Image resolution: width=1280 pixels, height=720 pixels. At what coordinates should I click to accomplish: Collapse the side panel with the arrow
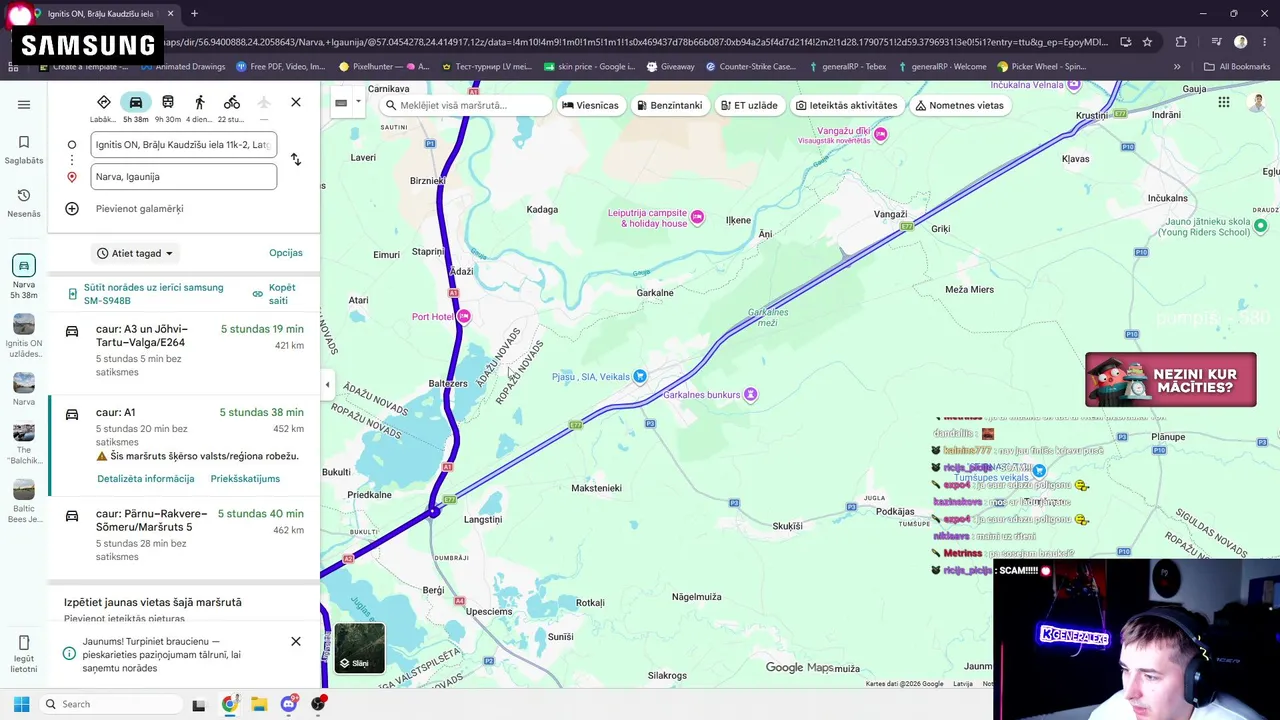[327, 385]
